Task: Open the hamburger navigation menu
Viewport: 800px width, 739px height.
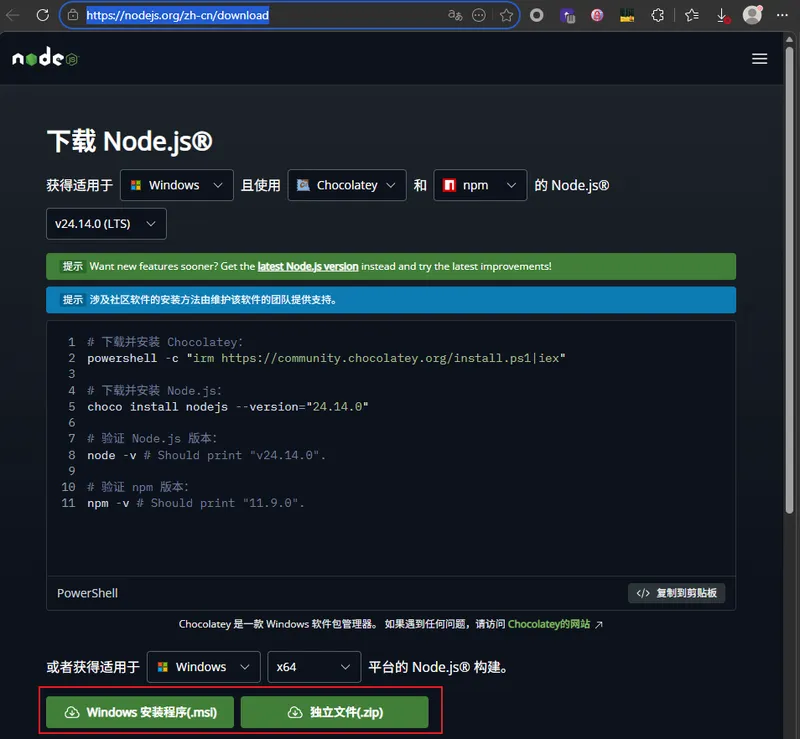Action: [x=759, y=59]
